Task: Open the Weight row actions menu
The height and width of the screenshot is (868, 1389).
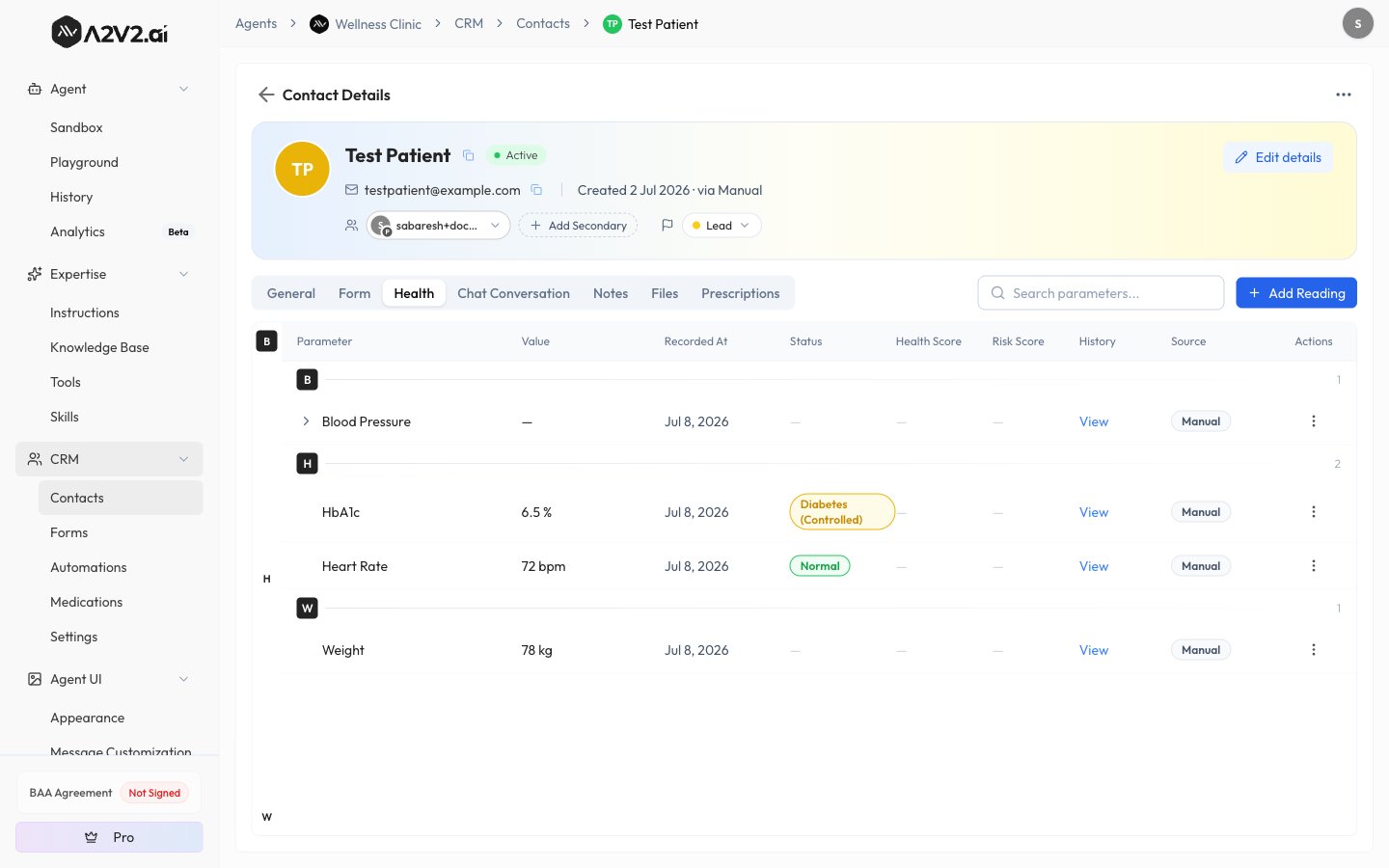Action: tap(1313, 650)
